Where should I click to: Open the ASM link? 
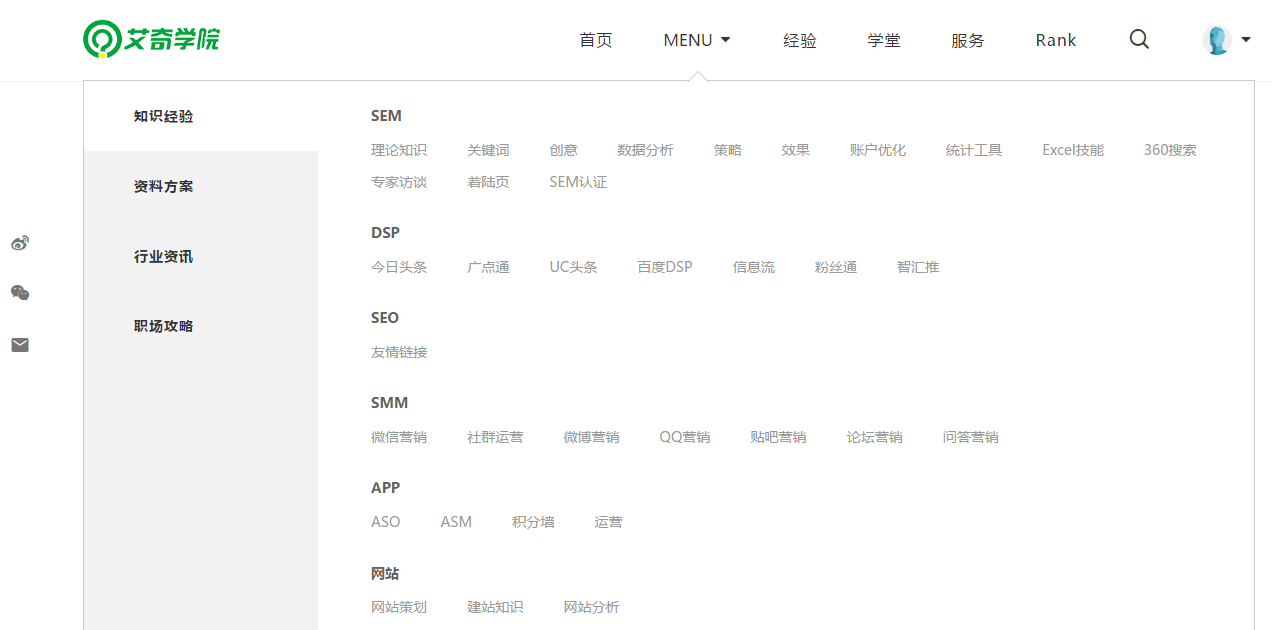(x=456, y=522)
